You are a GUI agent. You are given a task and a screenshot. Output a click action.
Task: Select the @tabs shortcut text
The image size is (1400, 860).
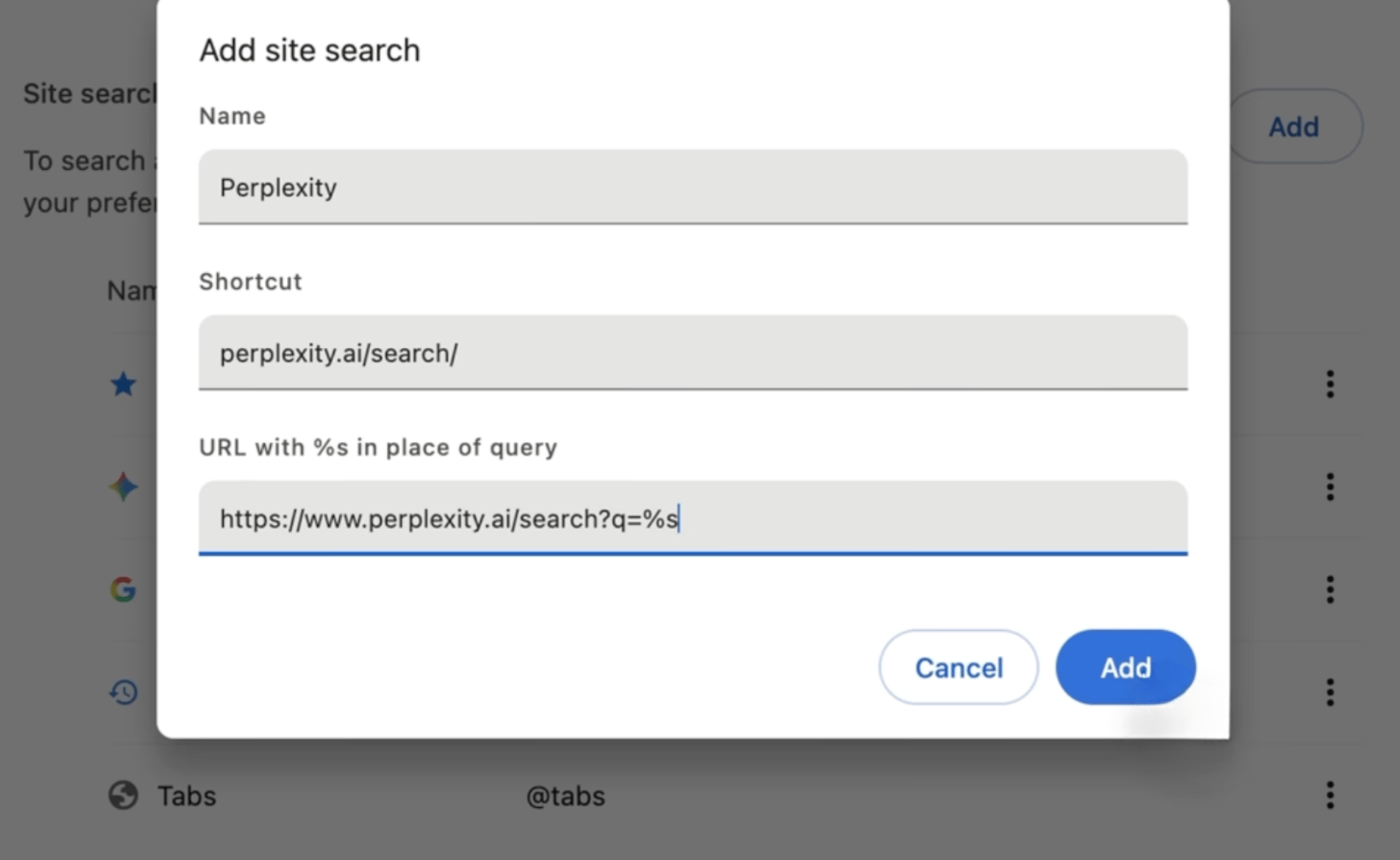565,795
